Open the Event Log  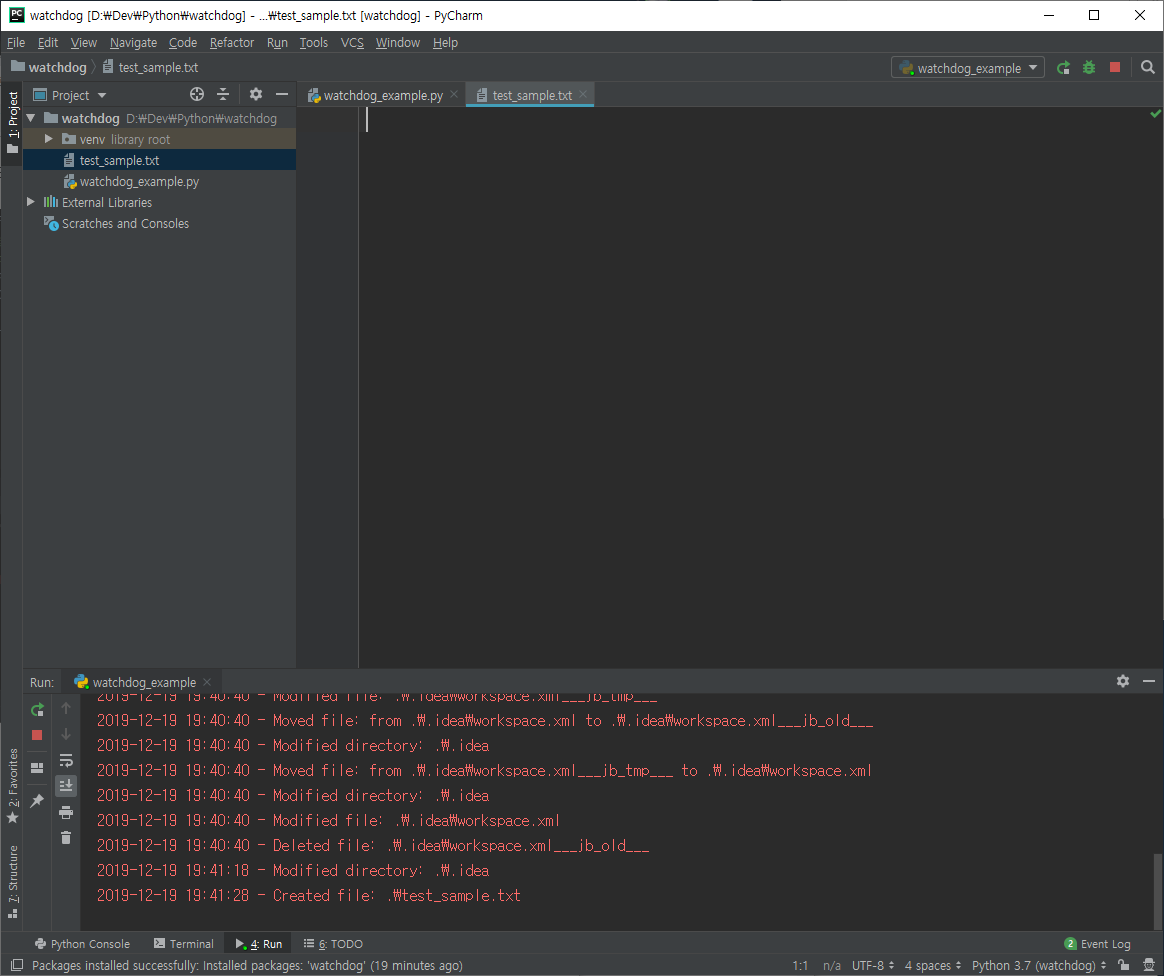pyautogui.click(x=1097, y=943)
